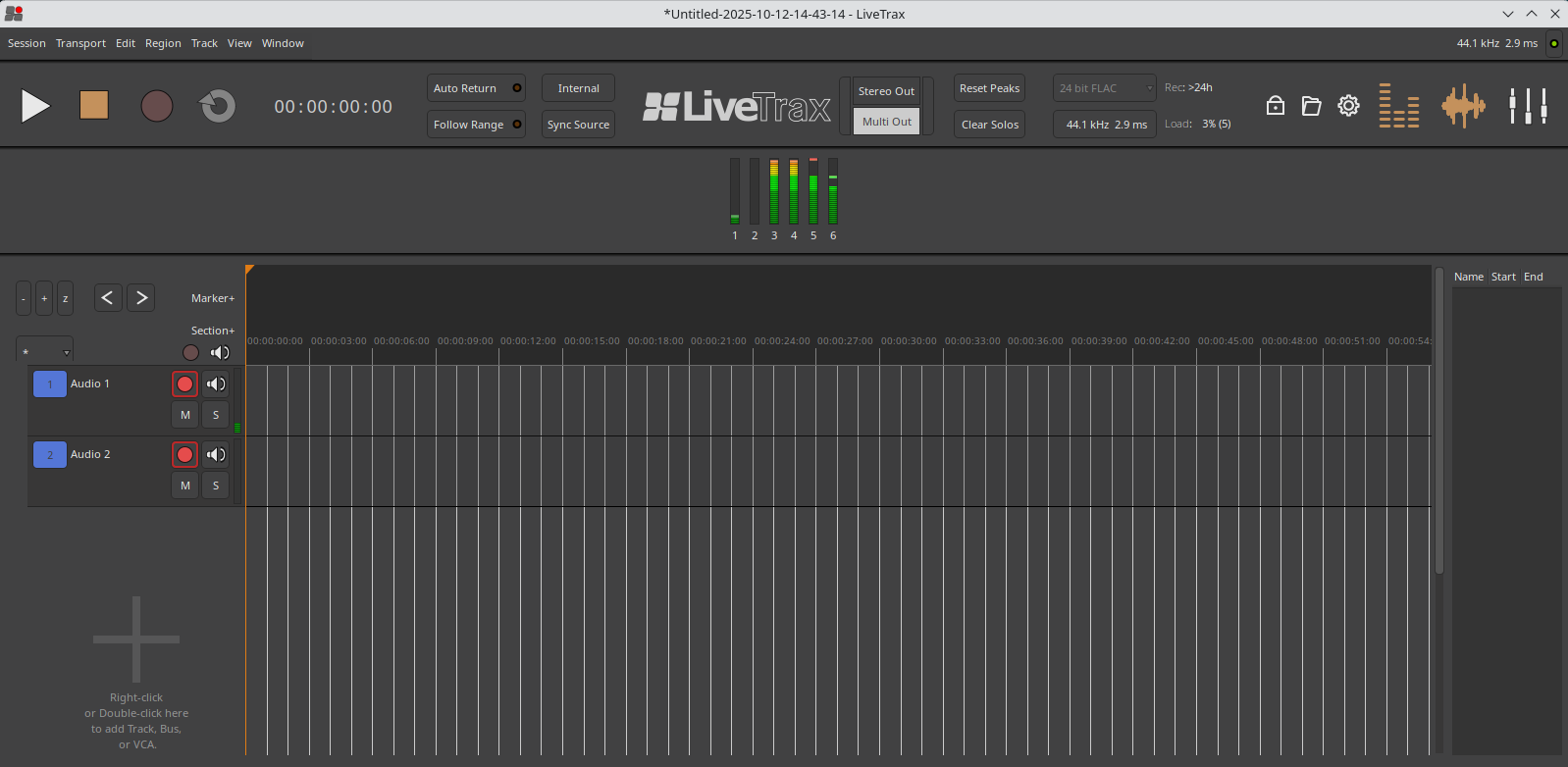
Task: Click timeline ruler at 00:00:30:00
Action: coord(909,341)
